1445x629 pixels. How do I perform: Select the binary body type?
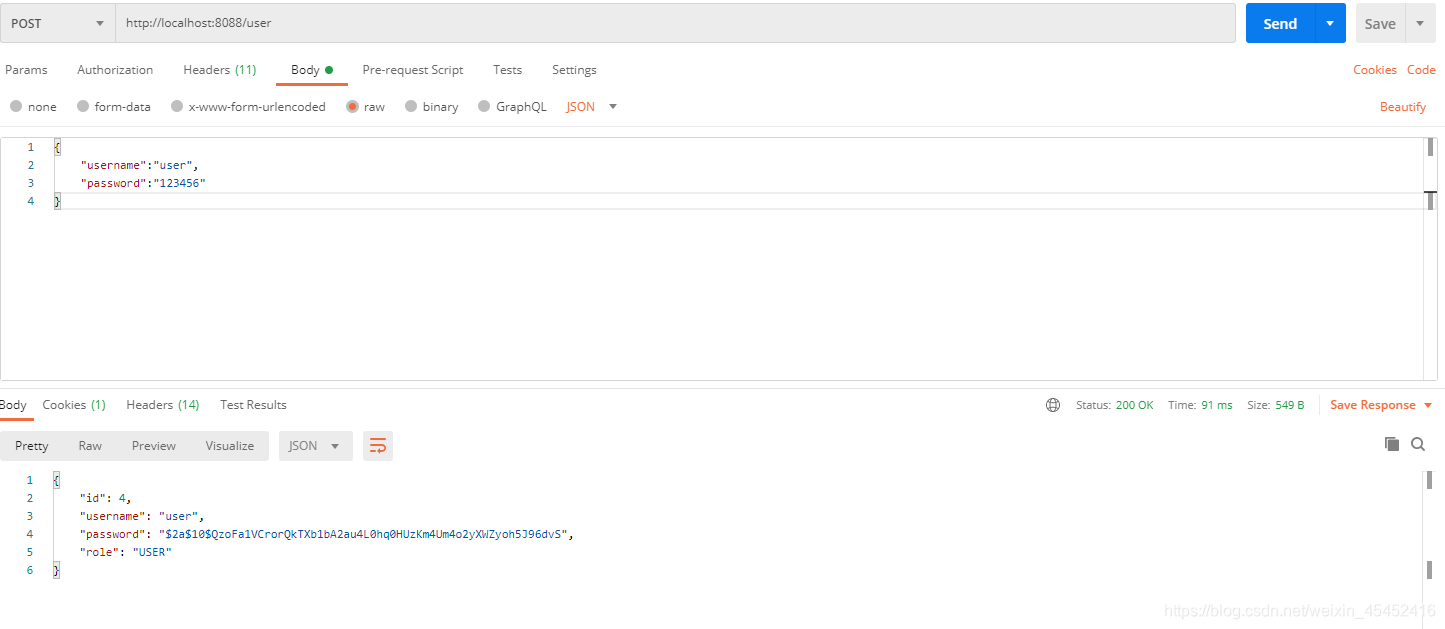pos(432,106)
